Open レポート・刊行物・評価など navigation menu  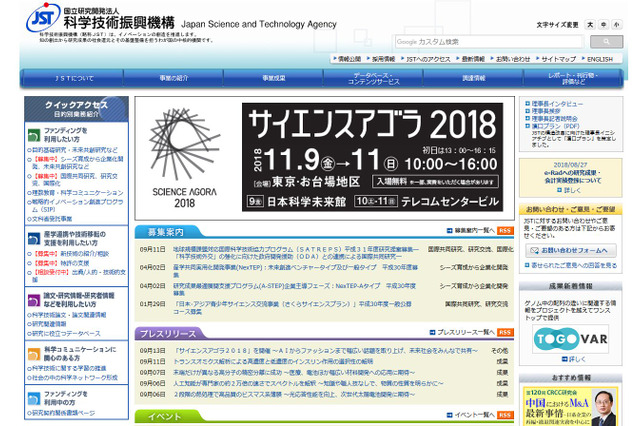point(573,78)
